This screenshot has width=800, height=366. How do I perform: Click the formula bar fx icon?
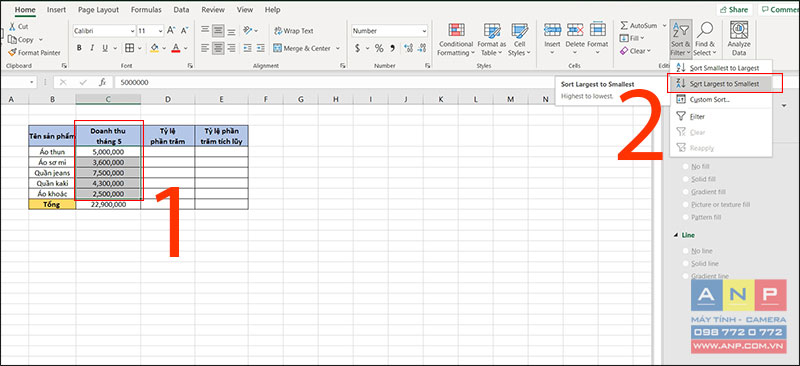102,82
